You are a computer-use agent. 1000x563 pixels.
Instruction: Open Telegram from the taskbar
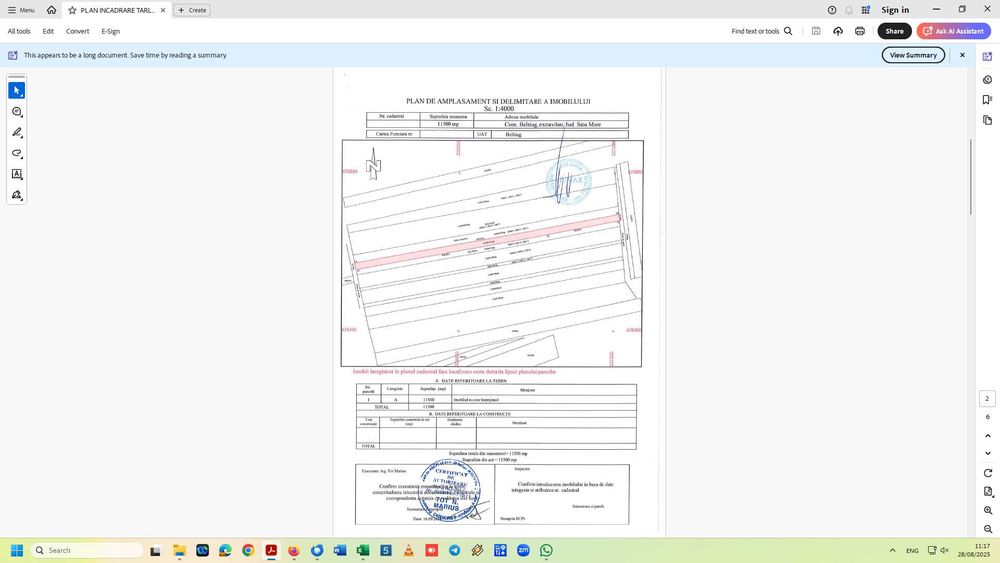[x=455, y=550]
